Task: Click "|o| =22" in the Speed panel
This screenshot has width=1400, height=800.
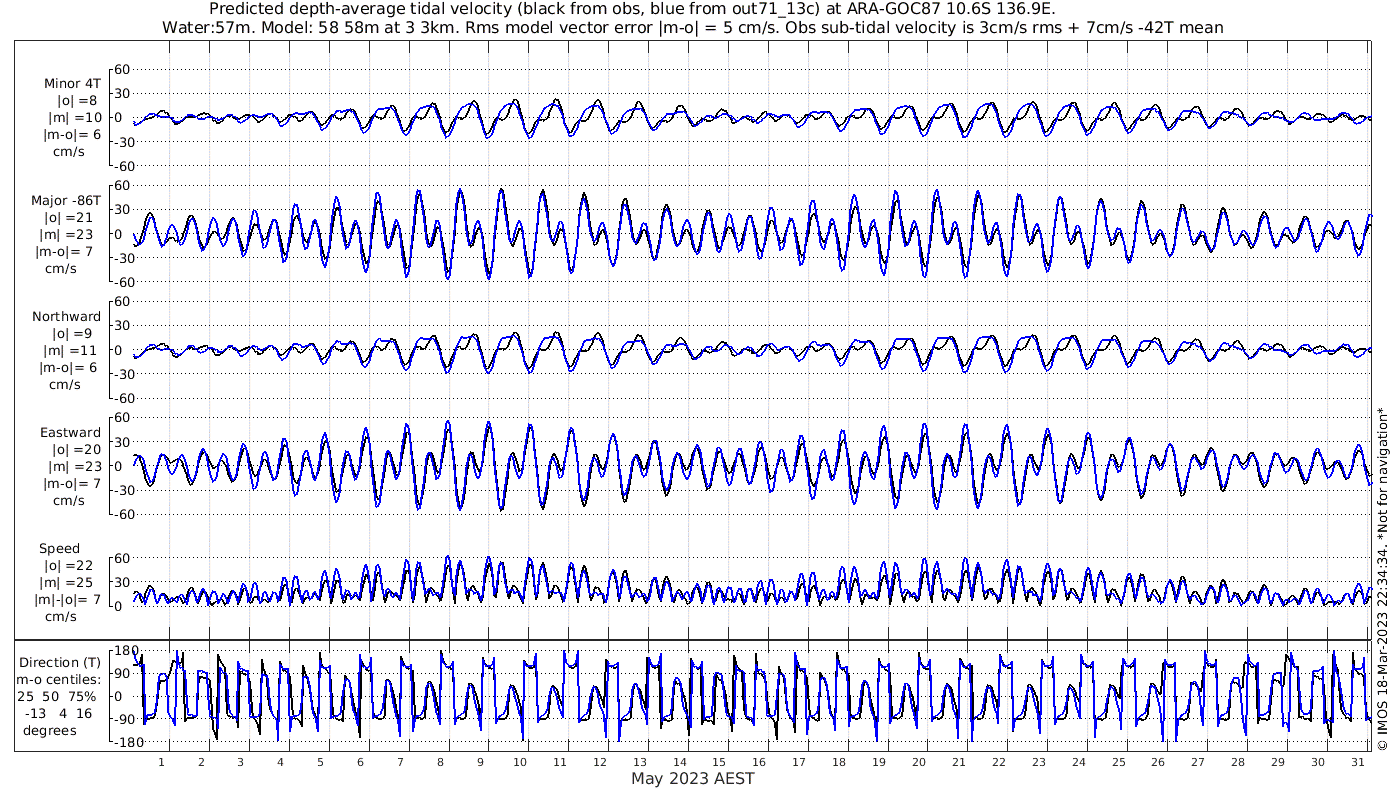Action: [x=72, y=566]
